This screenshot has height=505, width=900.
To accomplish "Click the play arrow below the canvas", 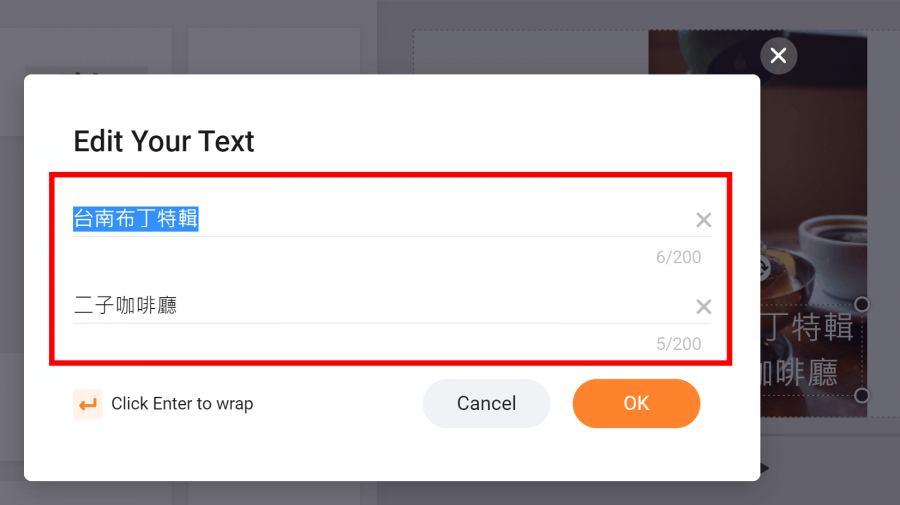I will (x=765, y=469).
